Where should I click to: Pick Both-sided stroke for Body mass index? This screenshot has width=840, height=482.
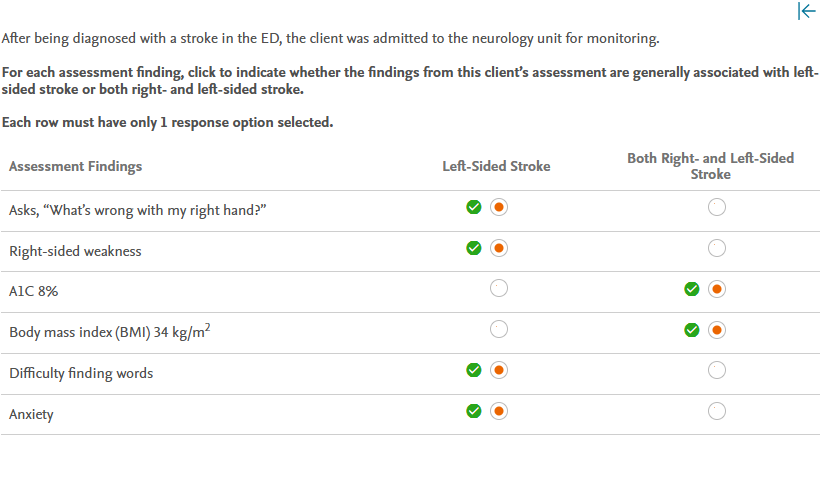pyautogui.click(x=716, y=329)
